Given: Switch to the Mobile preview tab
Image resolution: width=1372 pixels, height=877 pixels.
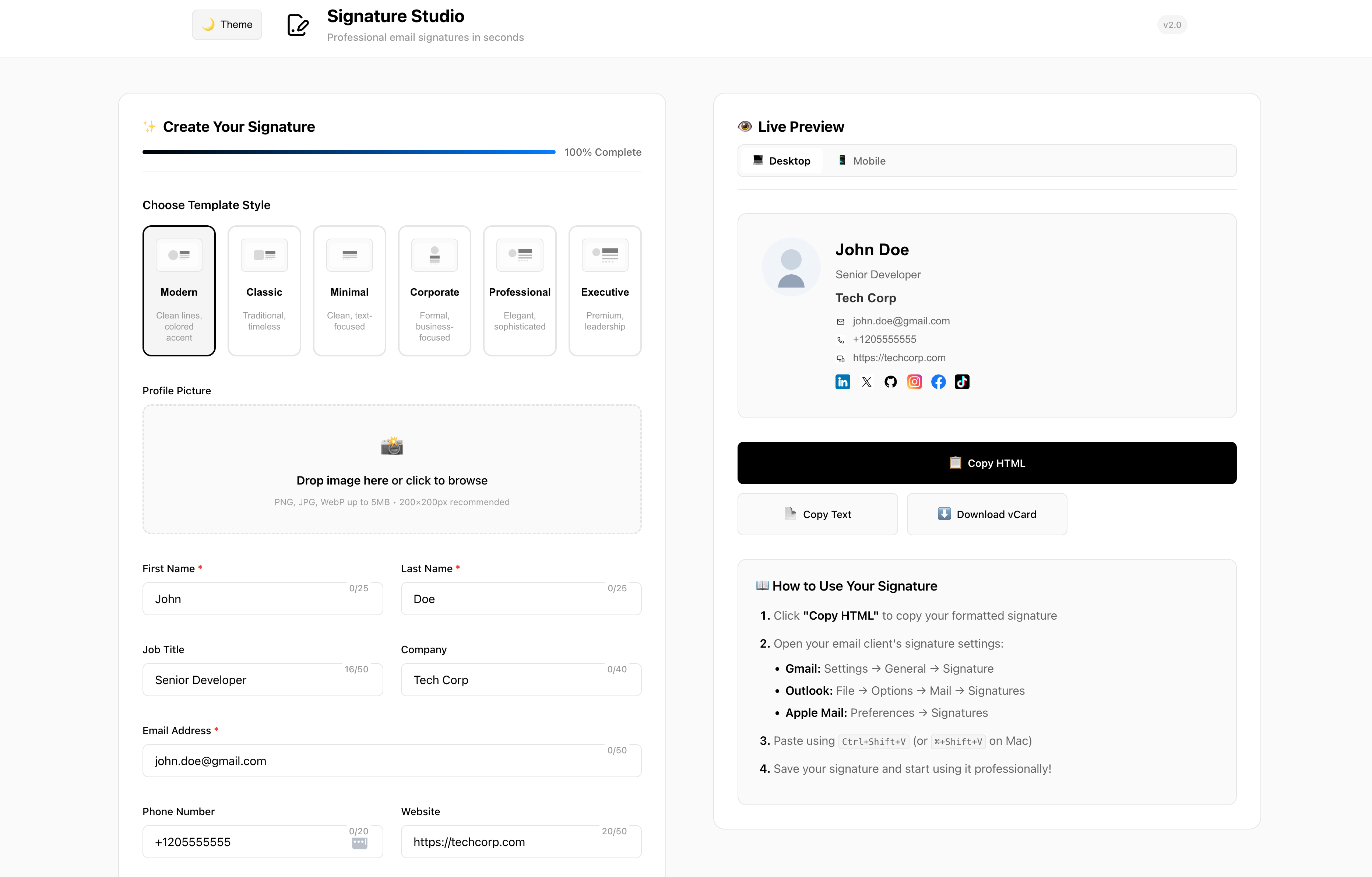Looking at the screenshot, I should coord(862,161).
